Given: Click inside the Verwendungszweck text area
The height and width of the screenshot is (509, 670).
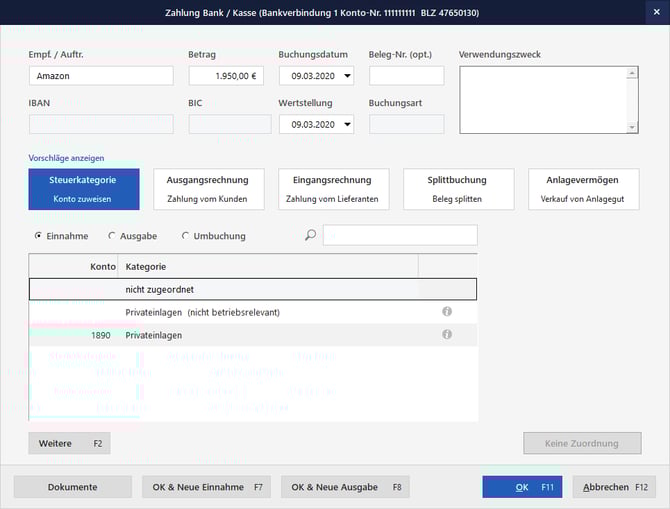Looking at the screenshot, I should pyautogui.click(x=543, y=100).
